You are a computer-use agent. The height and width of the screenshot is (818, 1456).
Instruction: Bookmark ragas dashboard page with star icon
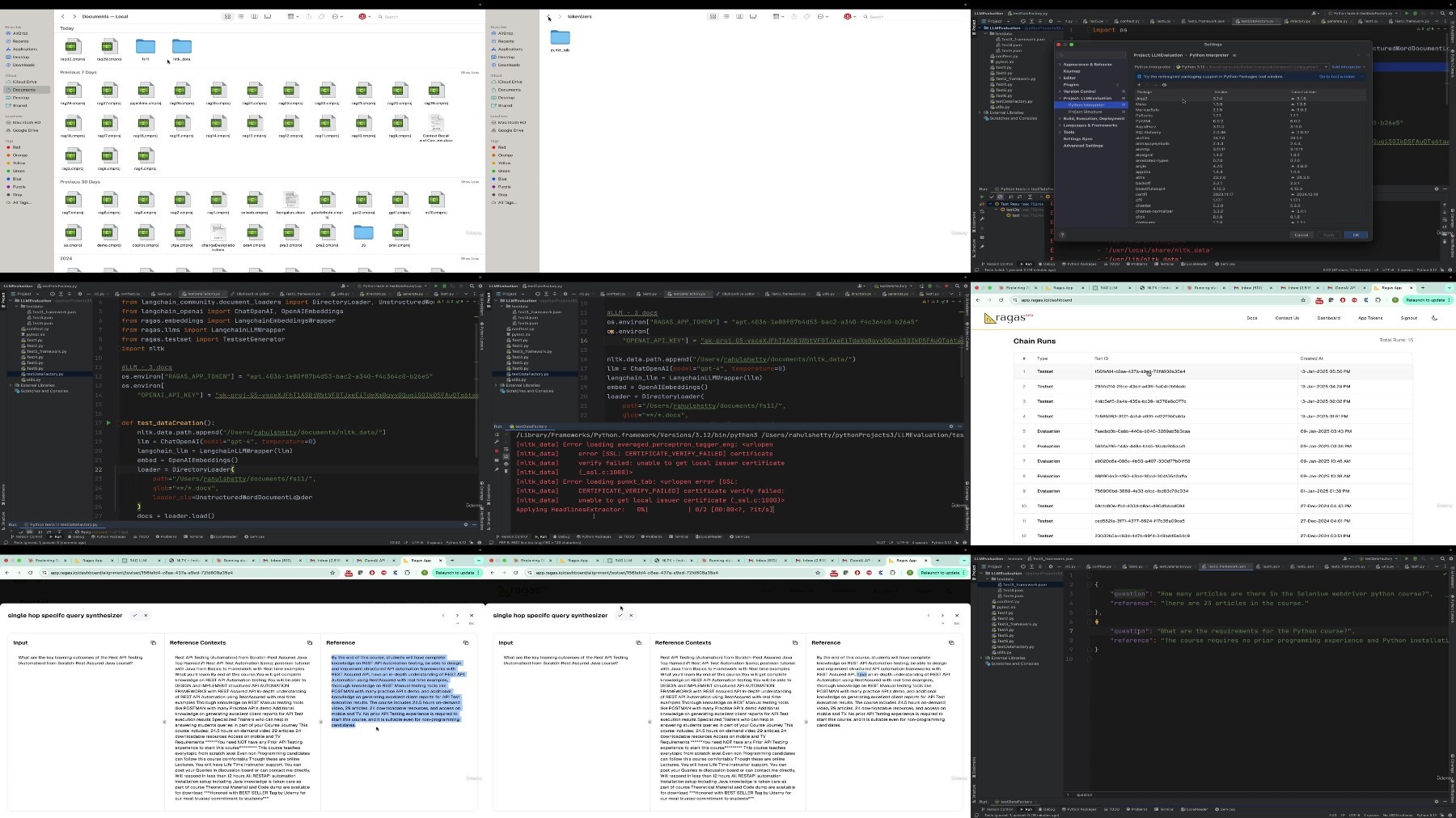pos(1303,300)
